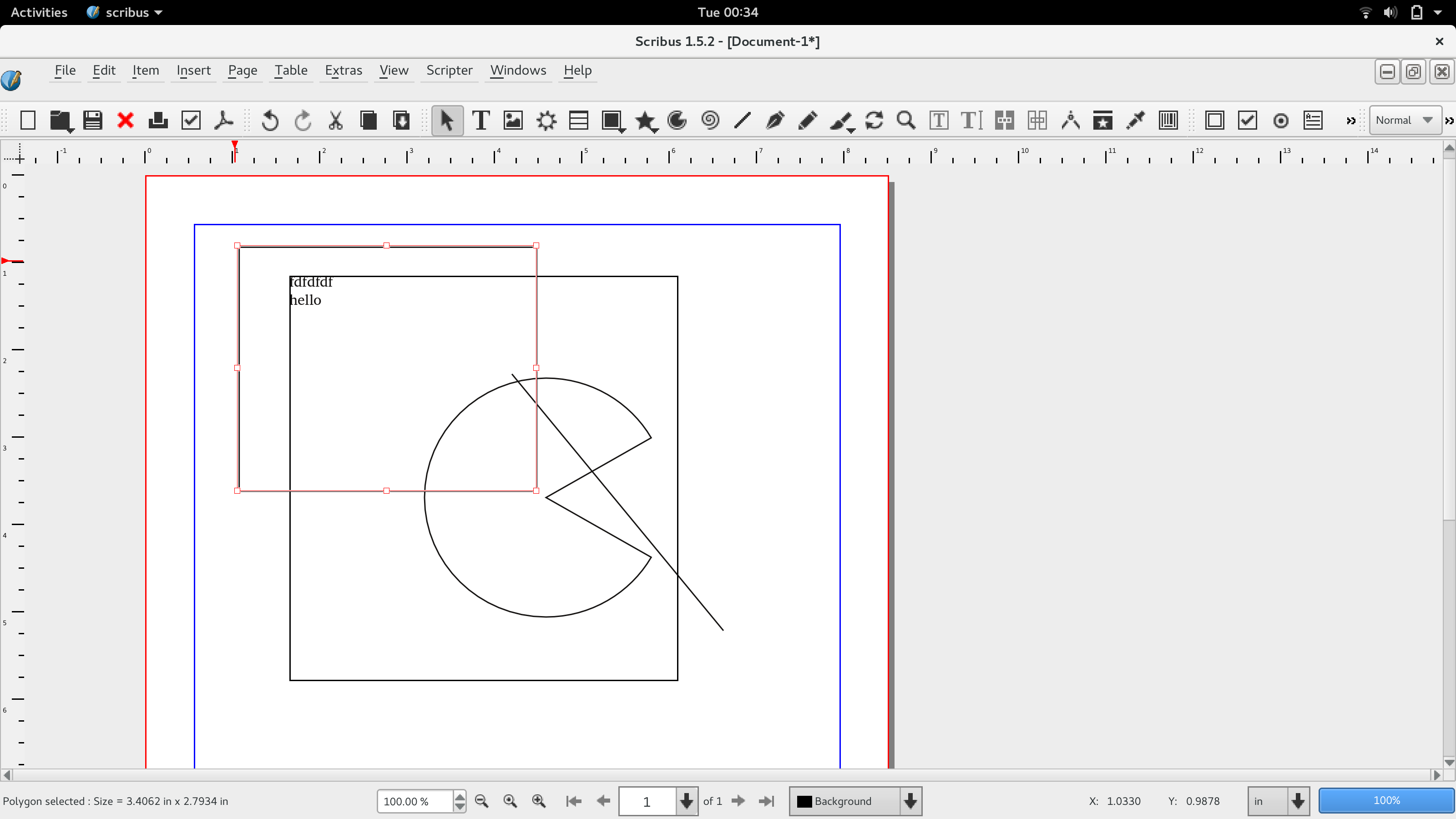Expand the Background layer dropdown

coord(910,801)
